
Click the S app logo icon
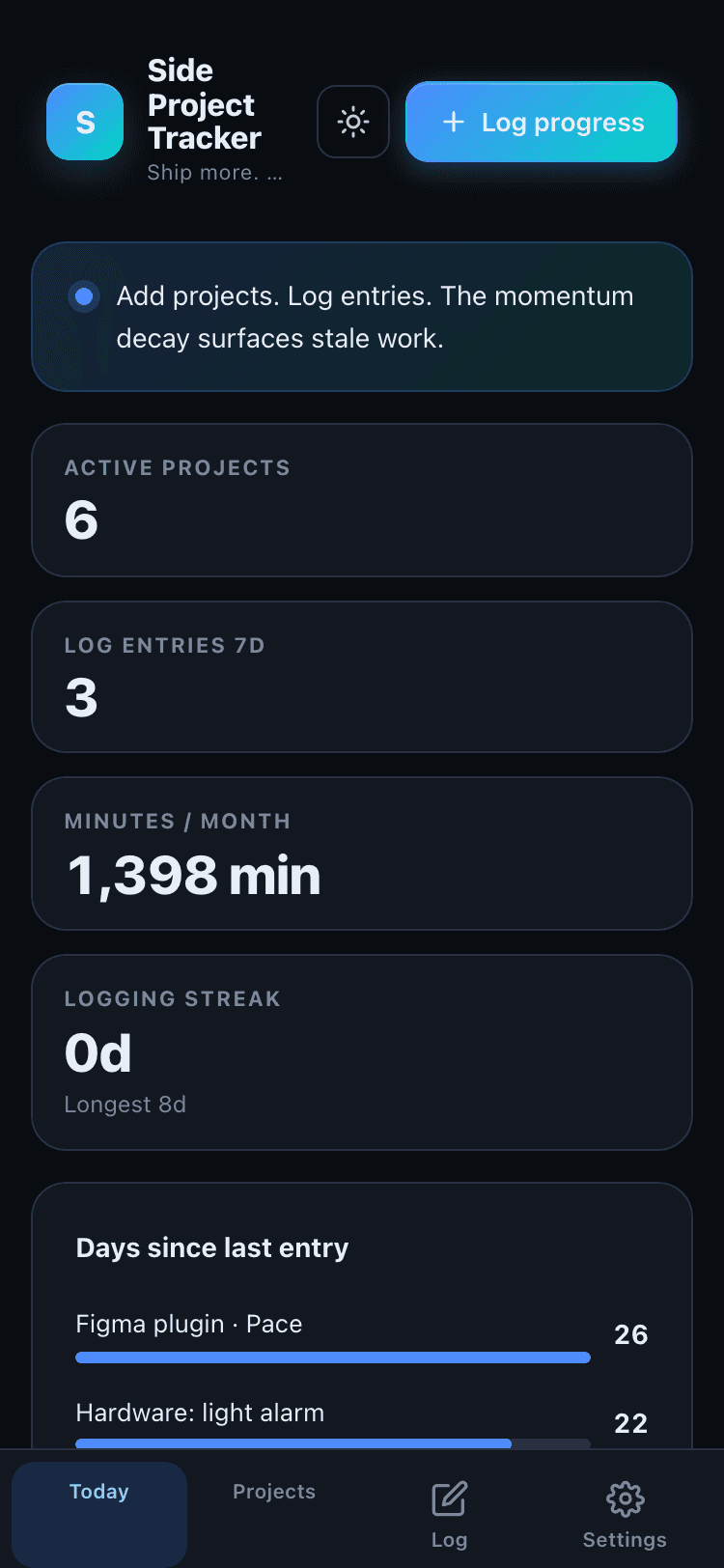[85, 122]
